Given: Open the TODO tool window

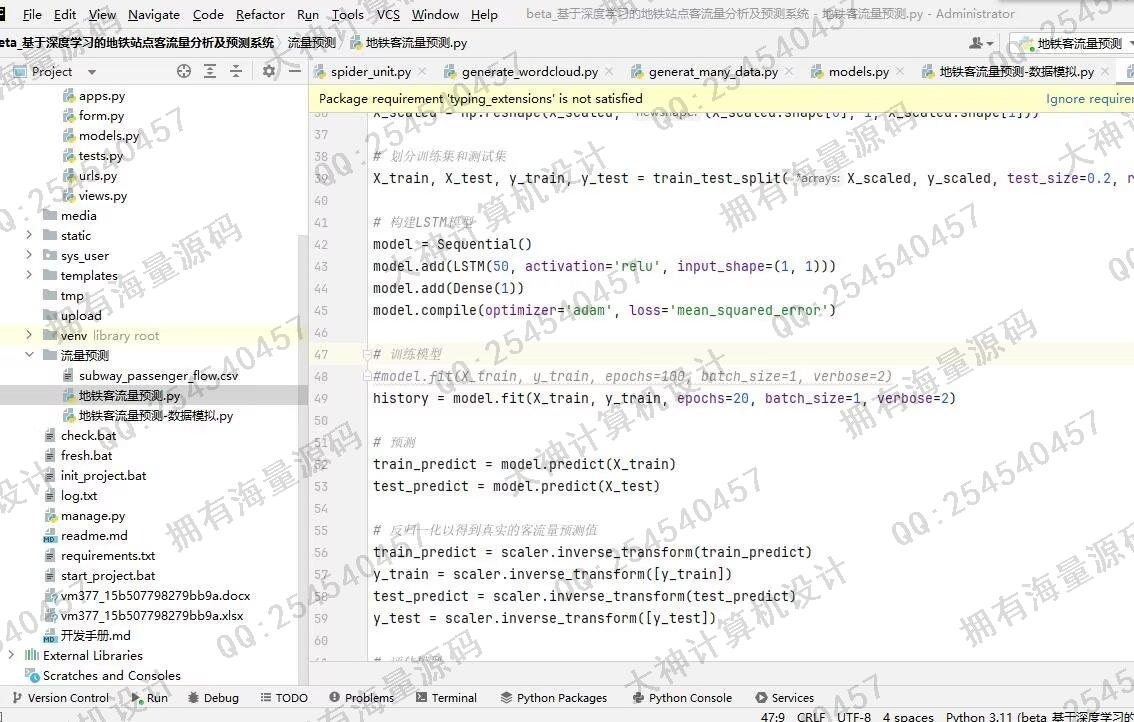Looking at the screenshot, I should coord(284,697).
